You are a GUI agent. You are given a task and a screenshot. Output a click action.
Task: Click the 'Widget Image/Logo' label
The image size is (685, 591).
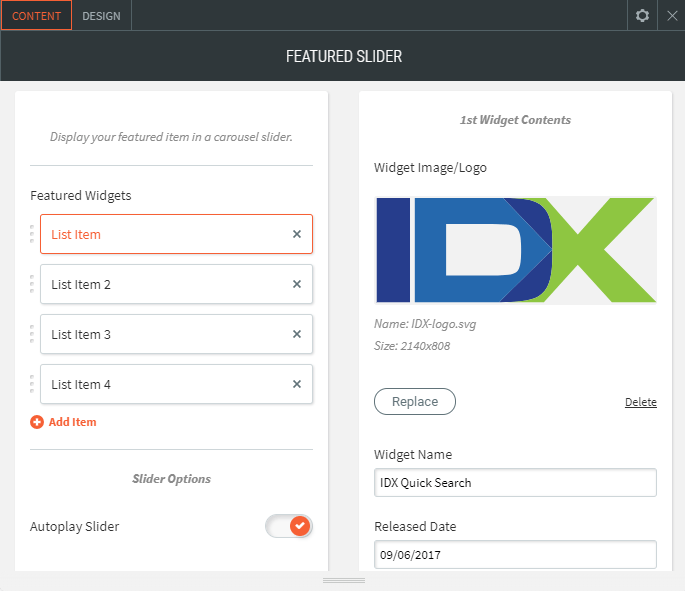point(430,168)
